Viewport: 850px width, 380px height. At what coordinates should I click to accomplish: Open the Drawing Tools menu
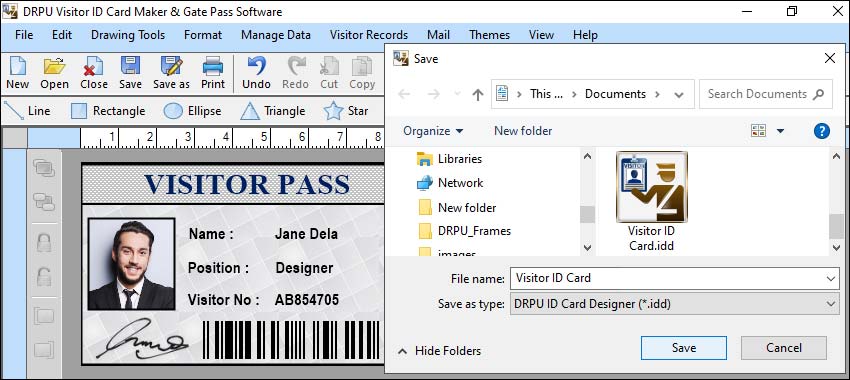coord(128,35)
